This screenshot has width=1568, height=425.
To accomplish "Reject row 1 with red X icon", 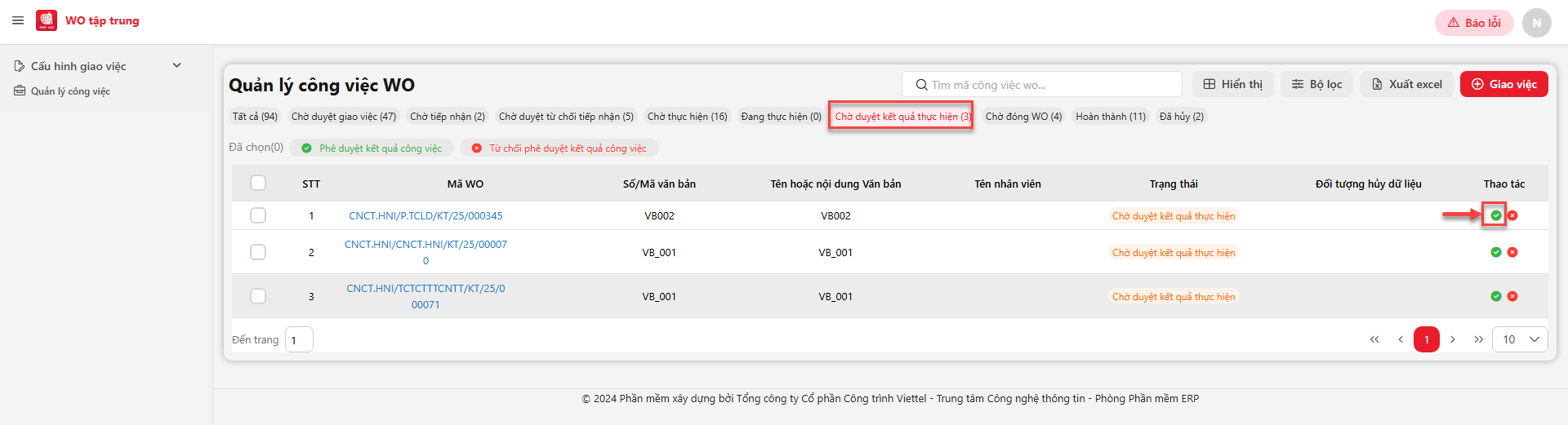I will click(x=1512, y=215).
